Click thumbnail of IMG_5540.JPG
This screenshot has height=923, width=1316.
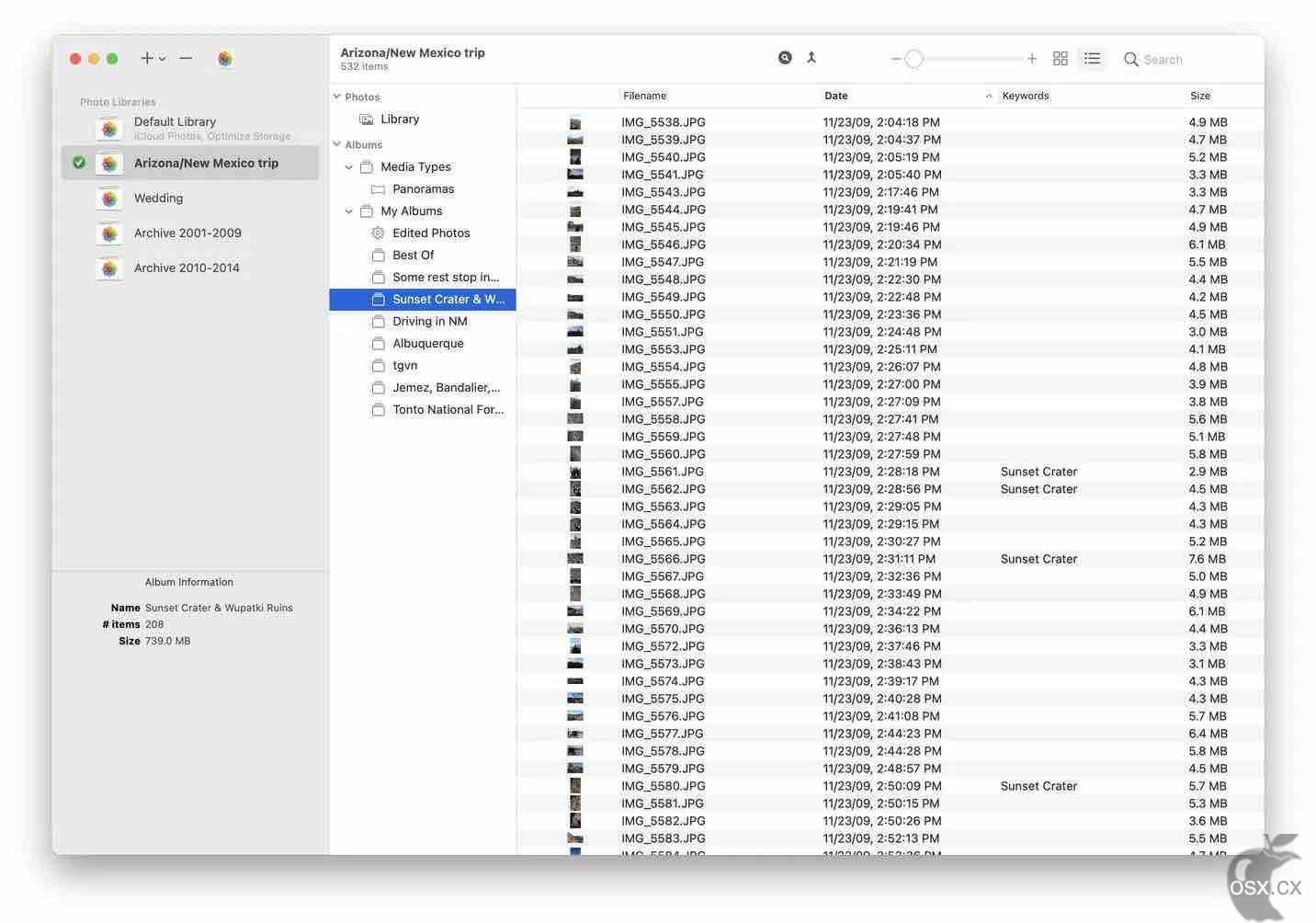[575, 157]
